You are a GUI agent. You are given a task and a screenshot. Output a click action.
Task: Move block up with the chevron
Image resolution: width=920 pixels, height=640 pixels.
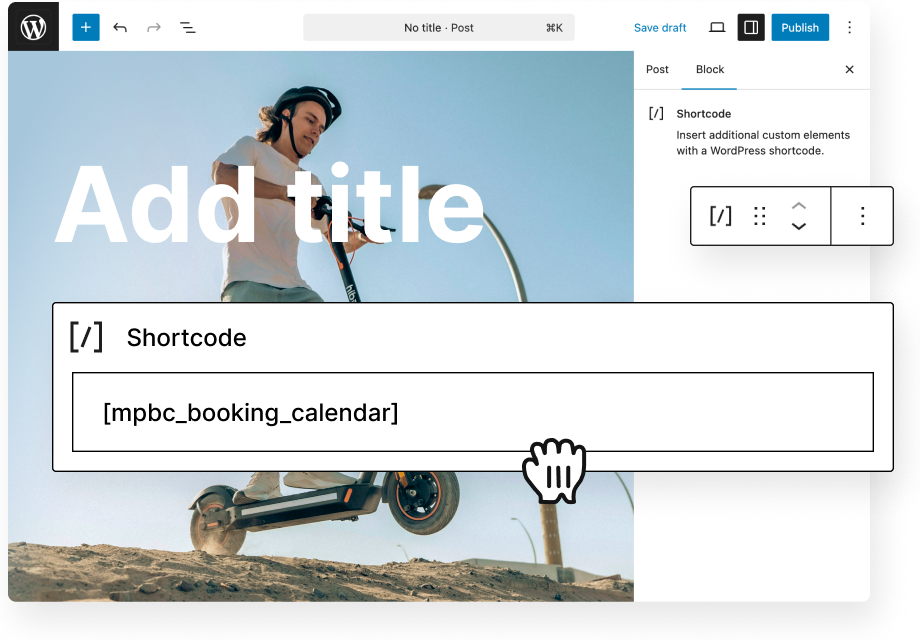[799, 205]
